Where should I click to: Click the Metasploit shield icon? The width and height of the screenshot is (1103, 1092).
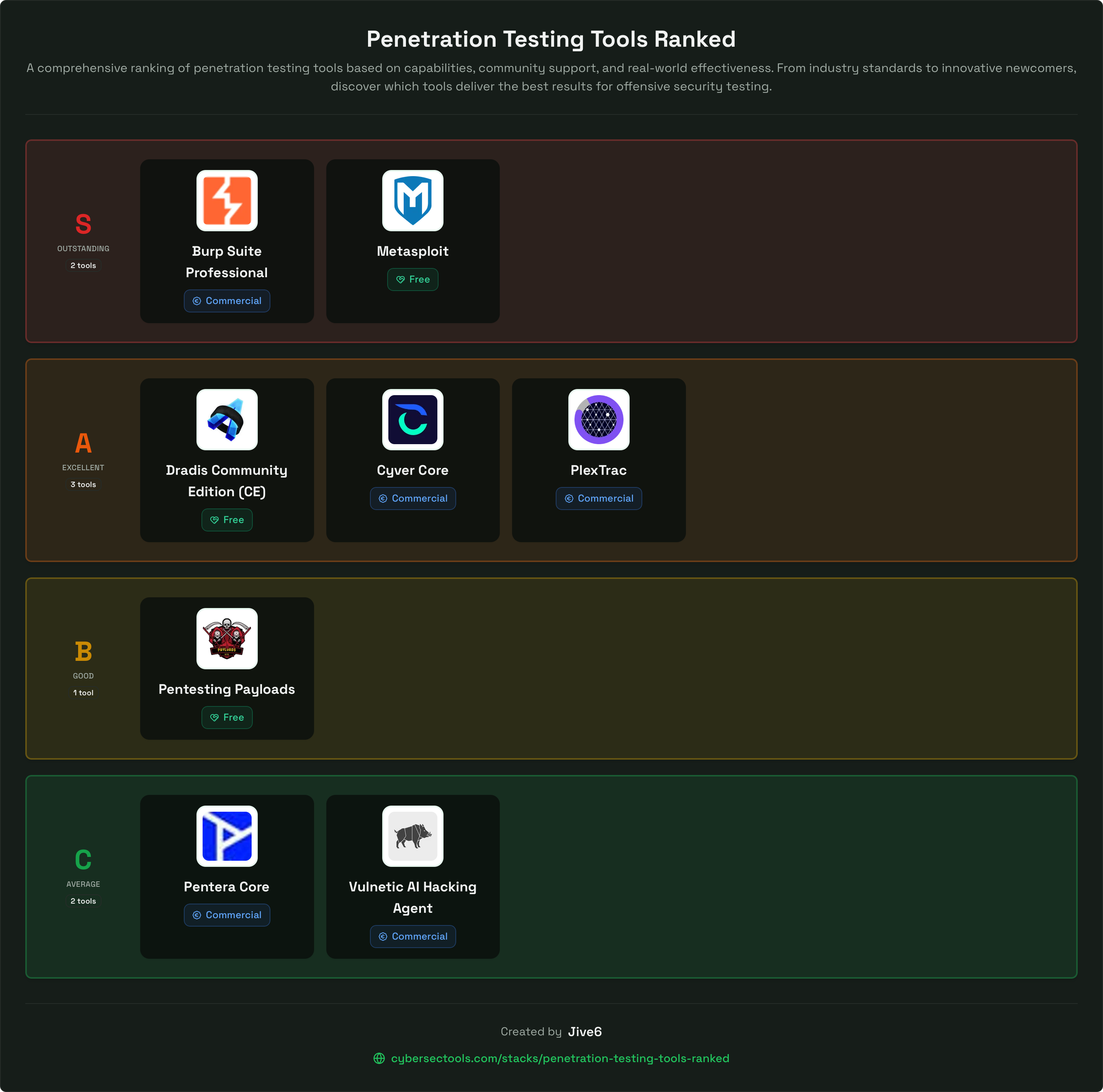tap(413, 200)
